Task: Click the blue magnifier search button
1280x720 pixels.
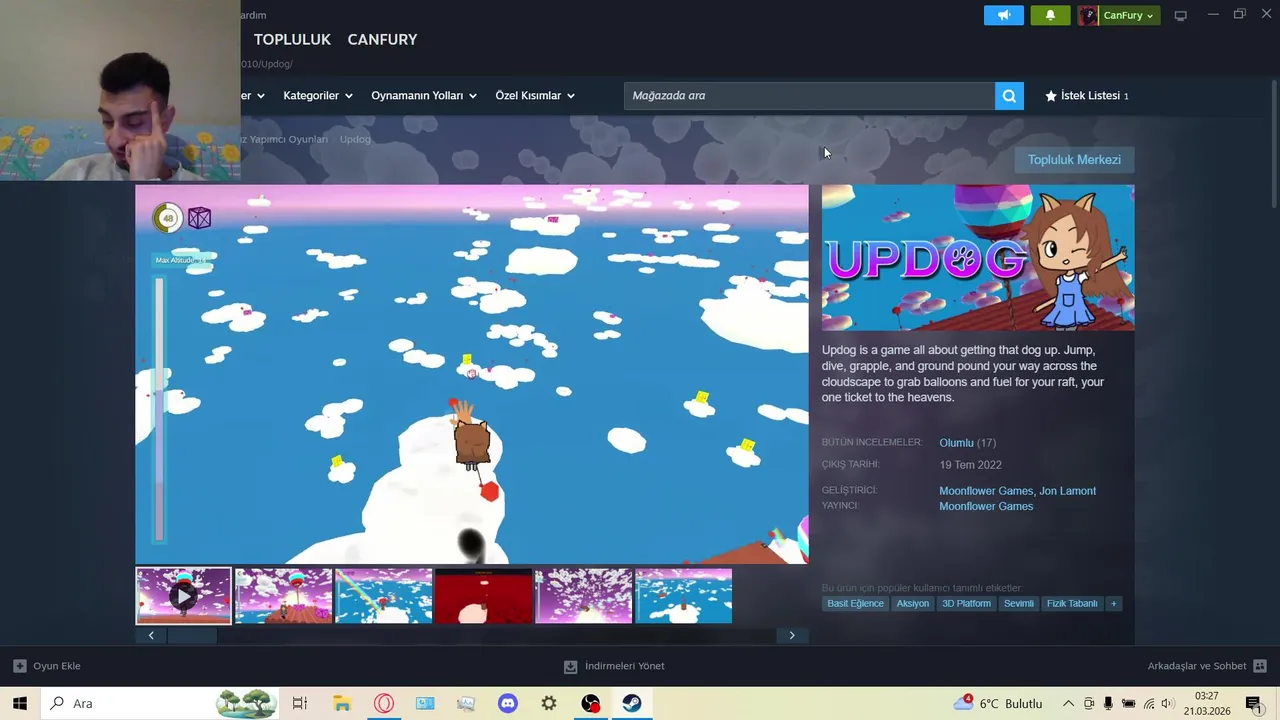Action: pyautogui.click(x=1009, y=96)
